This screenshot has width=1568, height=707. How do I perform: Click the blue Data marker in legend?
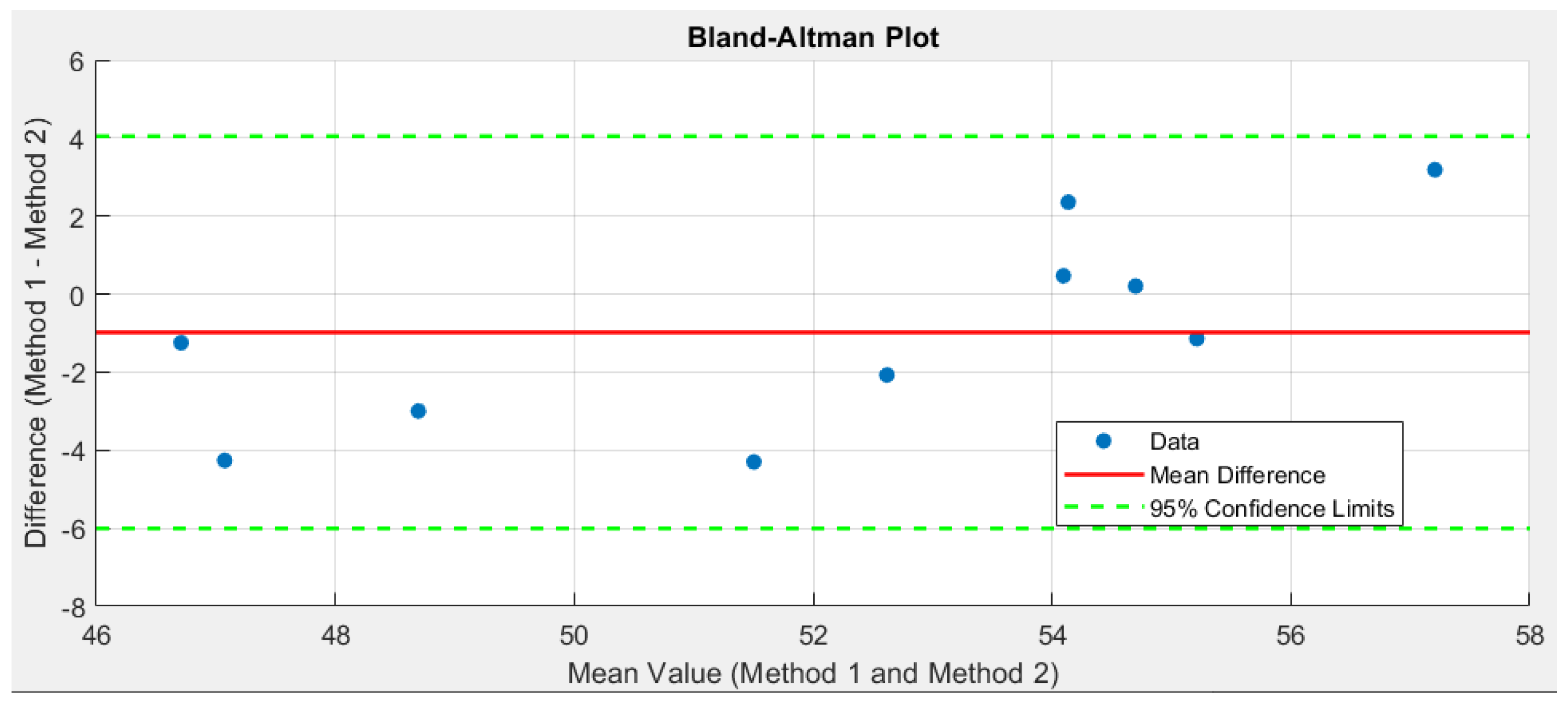tap(1103, 441)
